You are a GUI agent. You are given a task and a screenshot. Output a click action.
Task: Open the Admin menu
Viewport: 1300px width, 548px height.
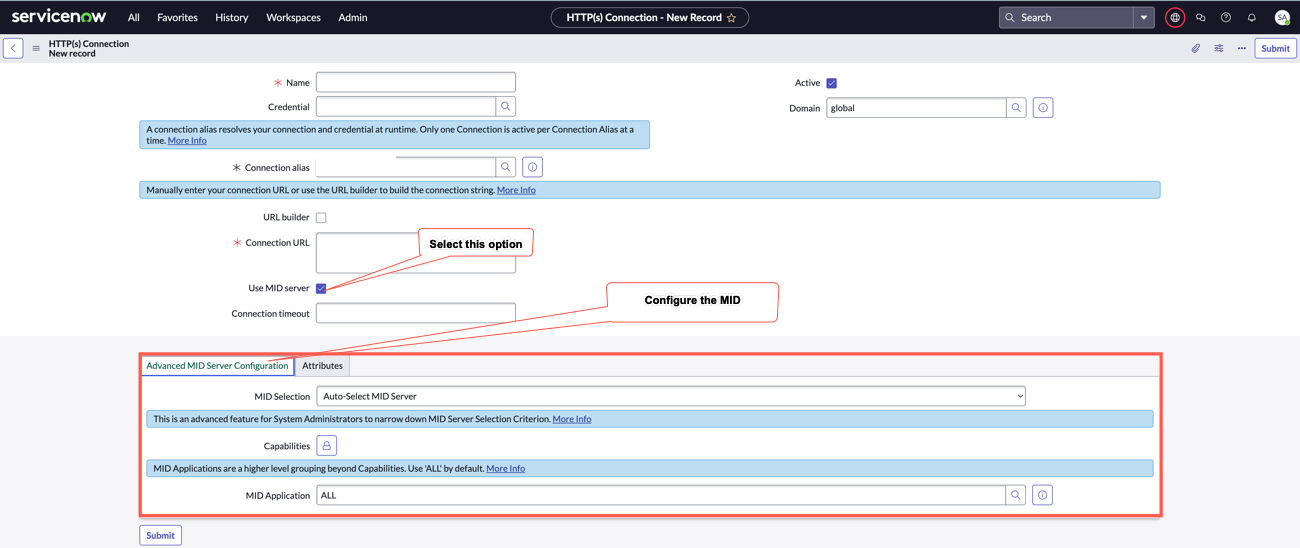point(353,17)
